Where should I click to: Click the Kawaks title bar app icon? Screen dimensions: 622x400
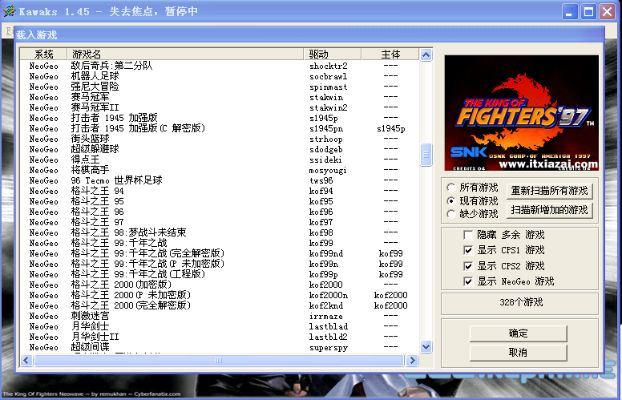point(9,11)
